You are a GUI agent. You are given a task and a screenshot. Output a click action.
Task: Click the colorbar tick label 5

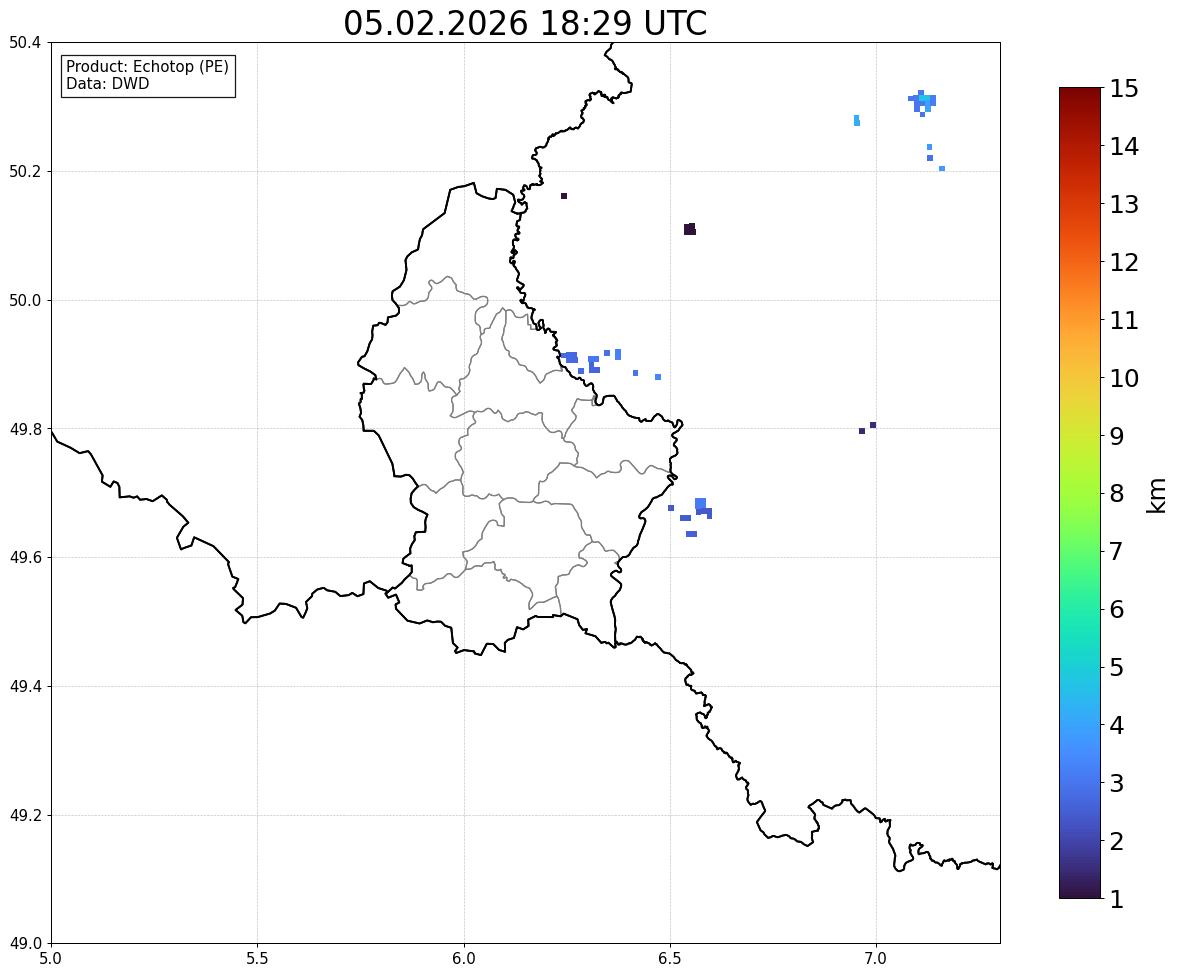point(1117,667)
